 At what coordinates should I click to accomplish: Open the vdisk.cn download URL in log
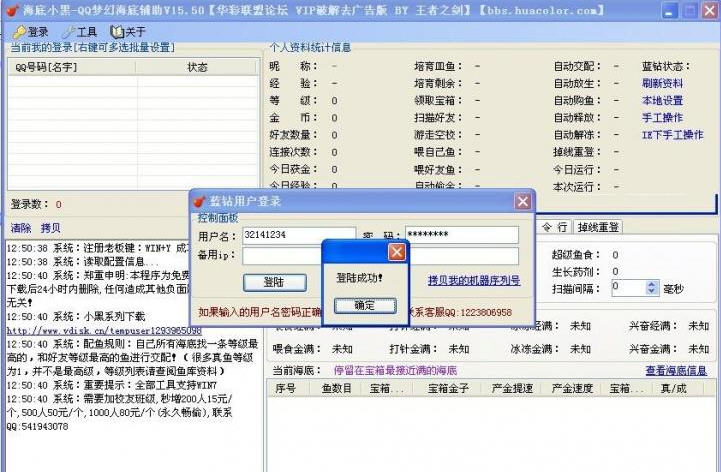[104, 330]
